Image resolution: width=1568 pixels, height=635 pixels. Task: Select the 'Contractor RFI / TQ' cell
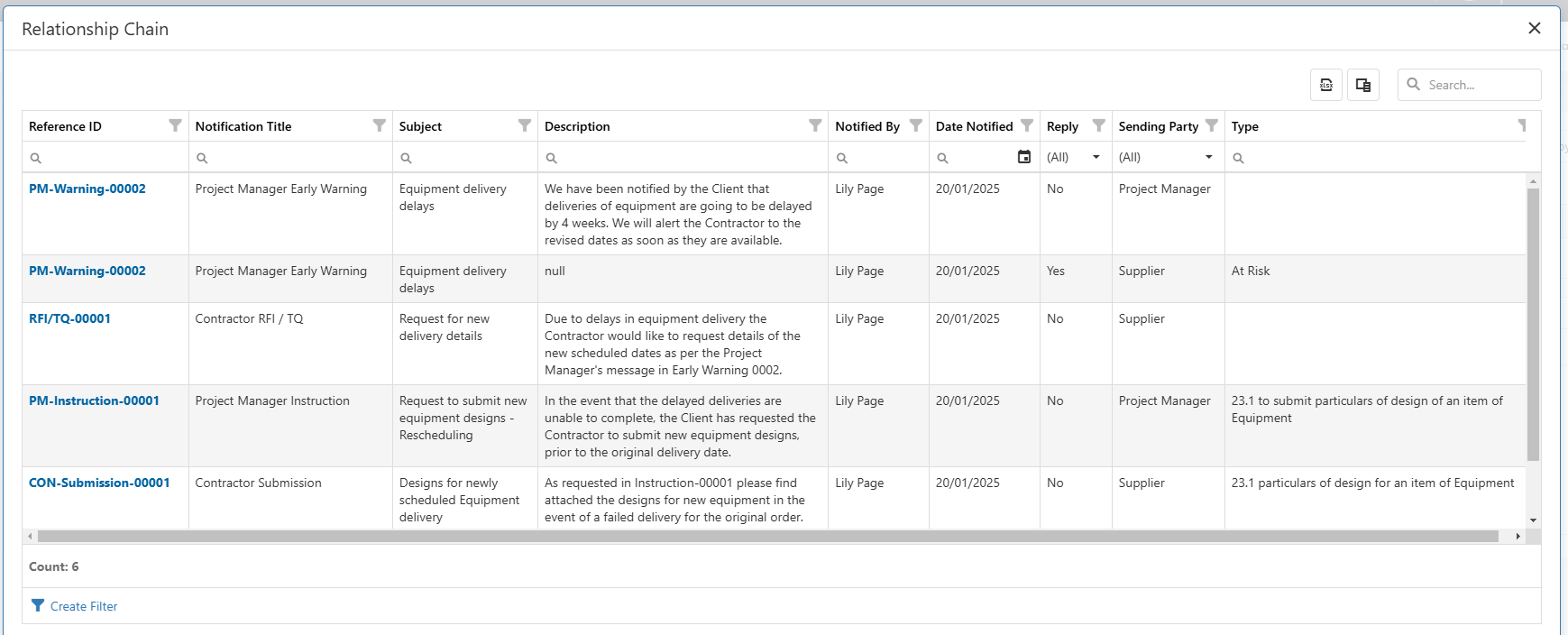(x=290, y=344)
